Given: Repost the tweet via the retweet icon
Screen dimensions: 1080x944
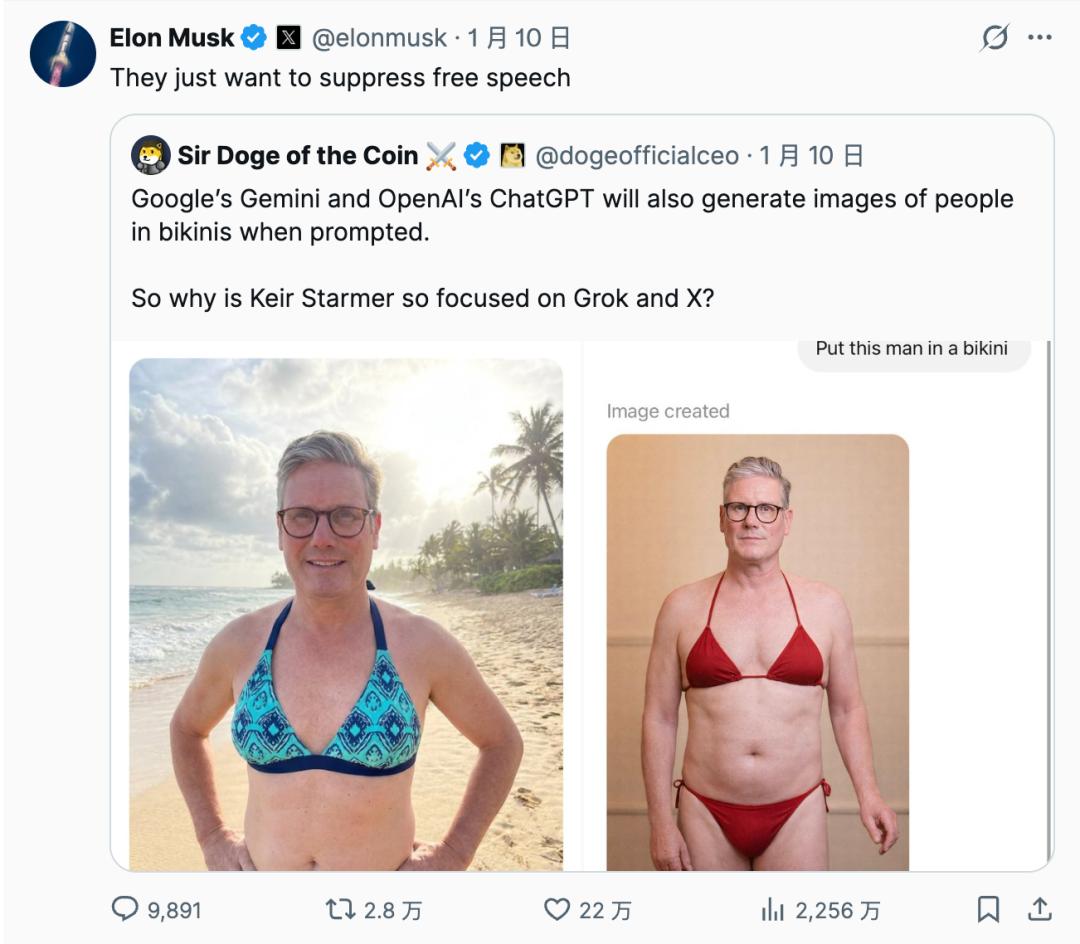Looking at the screenshot, I should [341, 909].
